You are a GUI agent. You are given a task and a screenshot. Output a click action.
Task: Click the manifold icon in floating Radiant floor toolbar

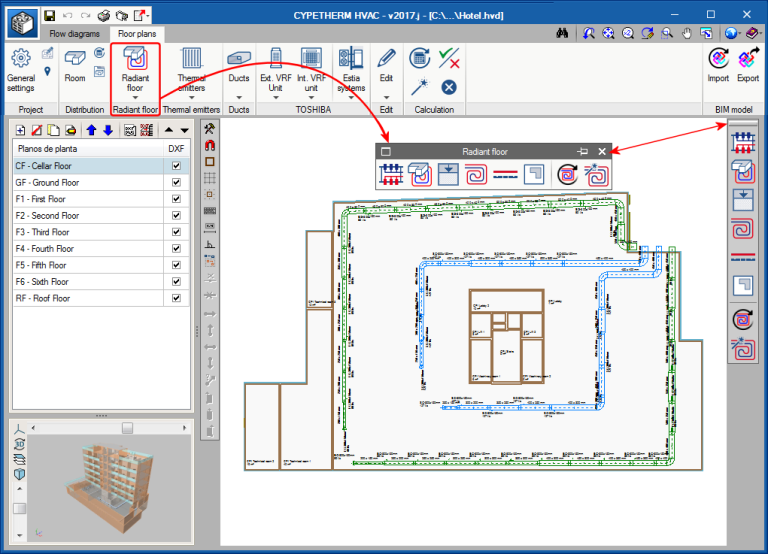[391, 175]
